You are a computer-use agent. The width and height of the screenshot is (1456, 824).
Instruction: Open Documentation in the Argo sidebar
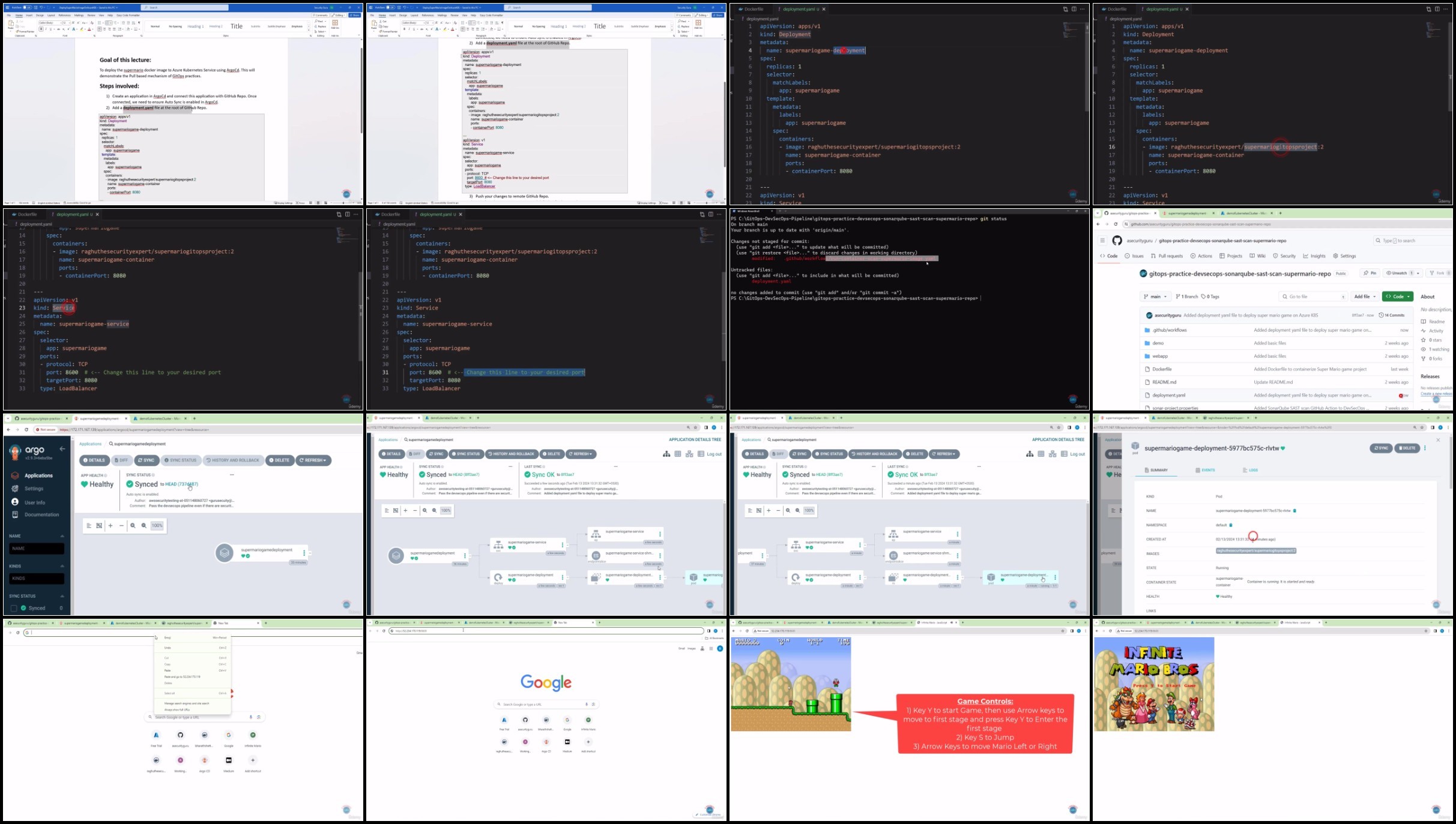[x=41, y=514]
